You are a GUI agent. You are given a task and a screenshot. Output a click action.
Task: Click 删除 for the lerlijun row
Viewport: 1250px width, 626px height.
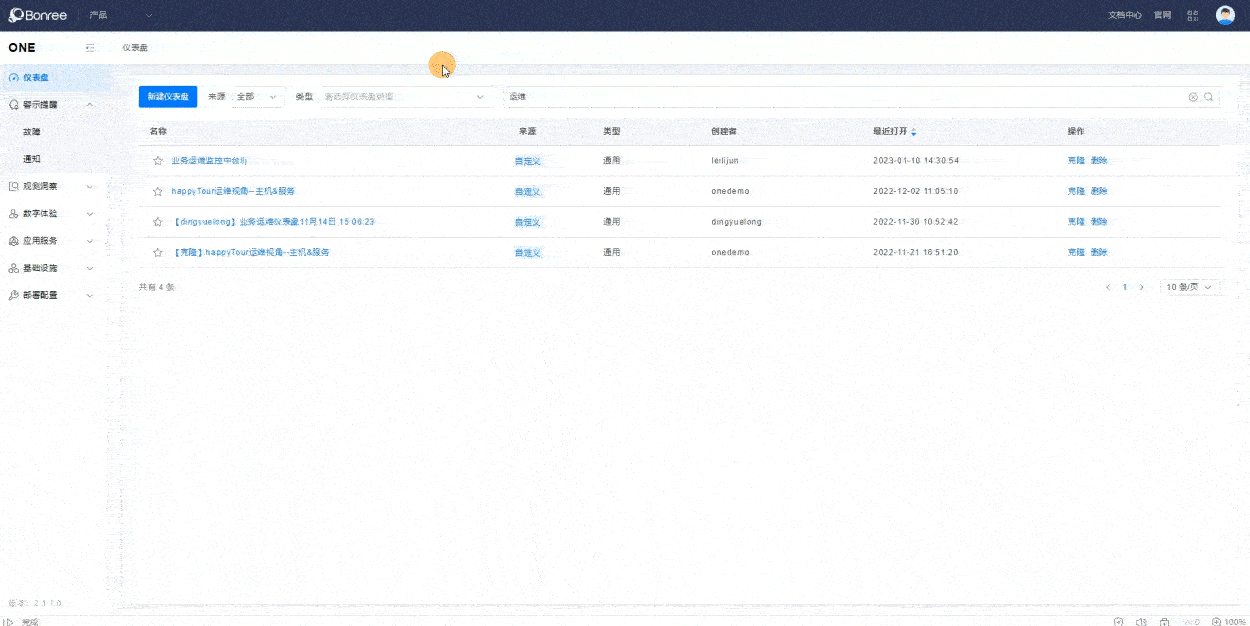click(x=1099, y=160)
